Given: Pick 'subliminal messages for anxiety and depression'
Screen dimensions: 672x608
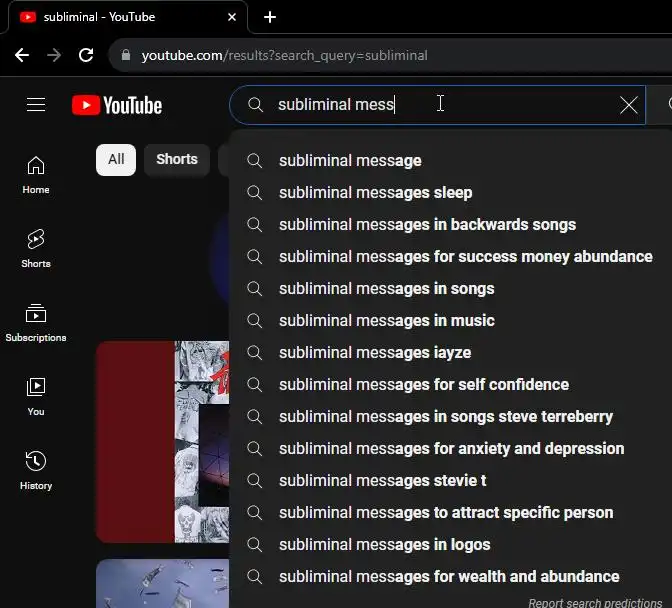Looking at the screenshot, I should click(x=450, y=449).
